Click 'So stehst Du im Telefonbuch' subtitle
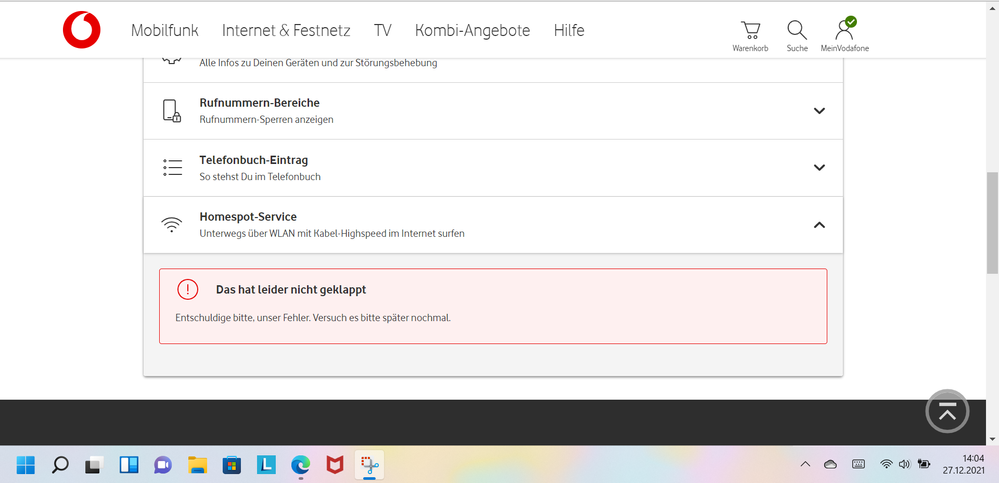This screenshot has width=999, height=483. [x=260, y=177]
